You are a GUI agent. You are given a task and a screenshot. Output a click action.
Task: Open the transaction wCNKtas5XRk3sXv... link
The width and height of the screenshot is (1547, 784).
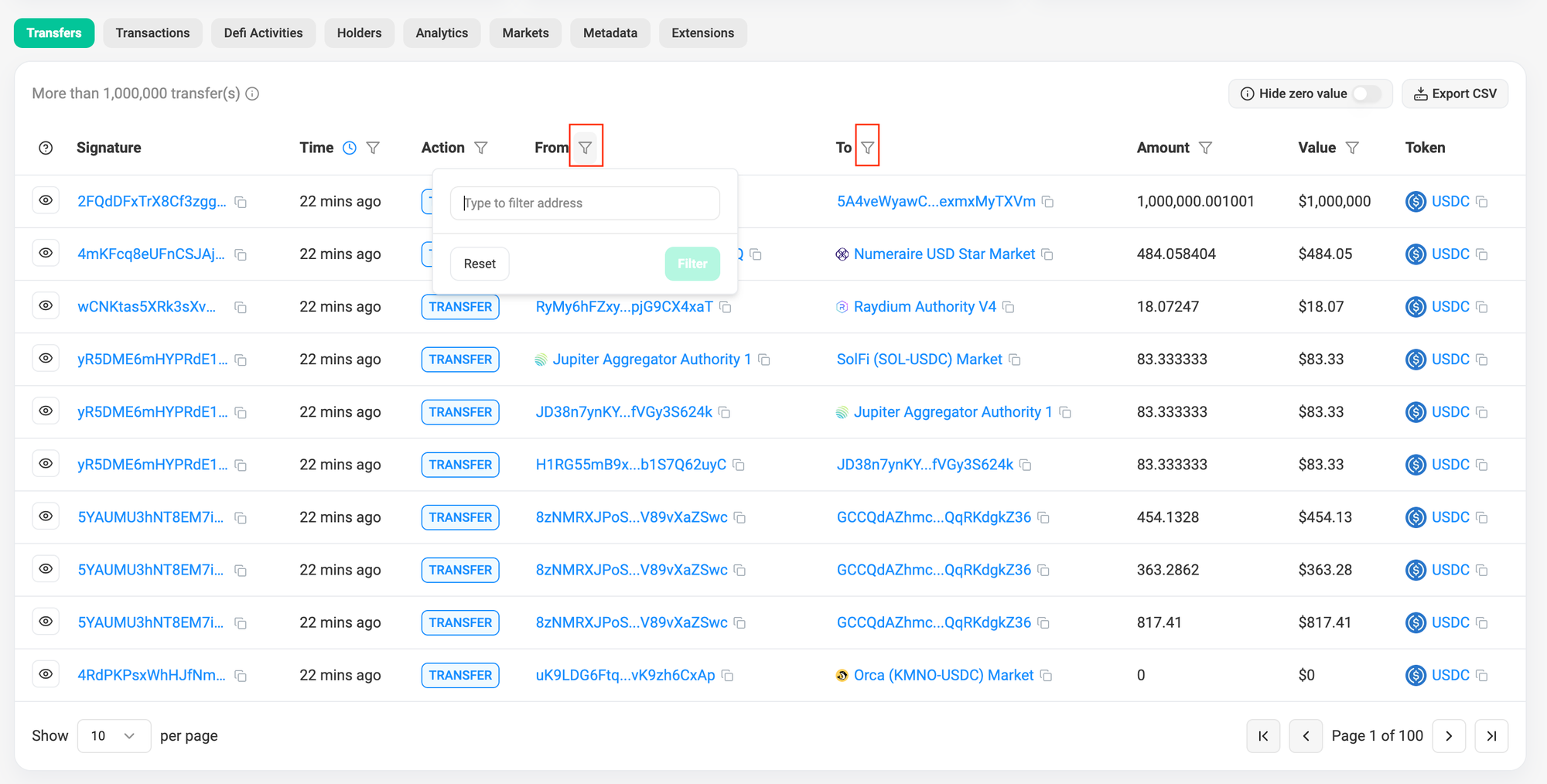point(146,307)
